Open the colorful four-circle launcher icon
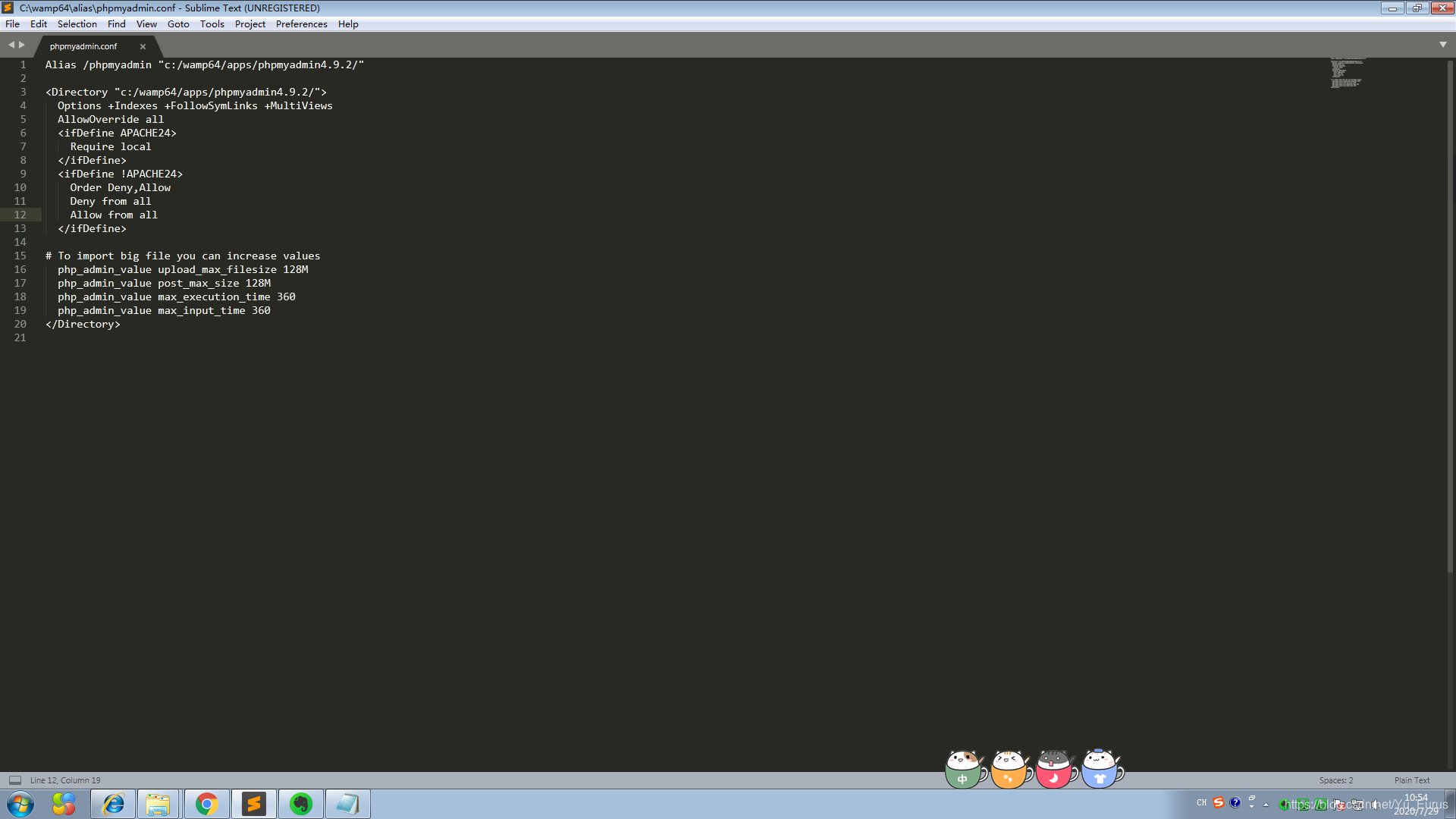 pyautogui.click(x=64, y=804)
